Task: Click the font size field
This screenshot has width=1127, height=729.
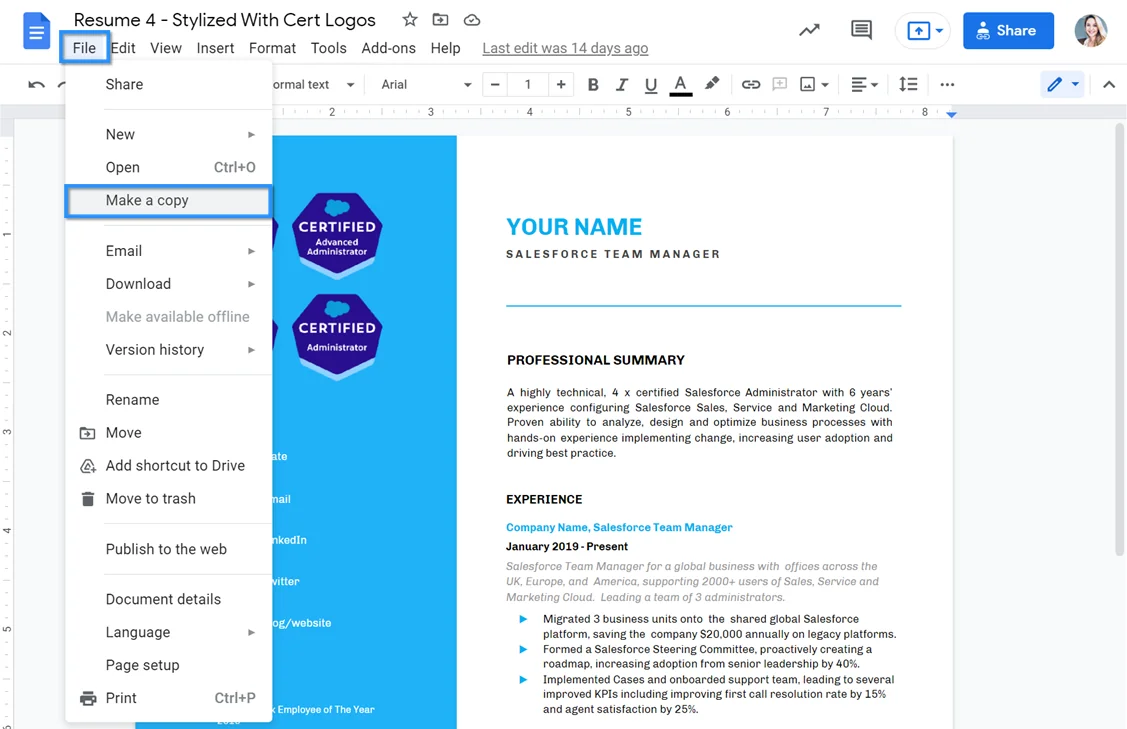Action: 528,85
